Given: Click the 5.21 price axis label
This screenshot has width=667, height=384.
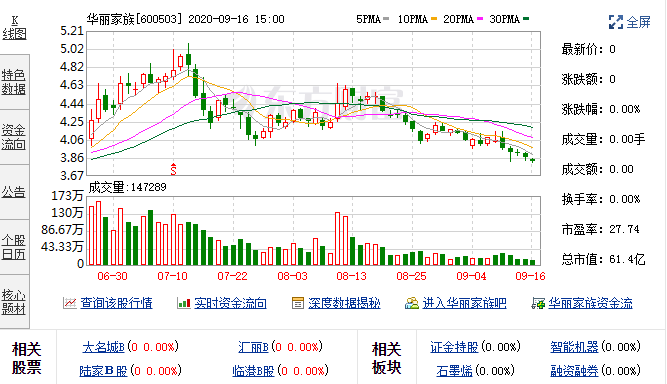Looking at the screenshot, I should pyautogui.click(x=71, y=31).
